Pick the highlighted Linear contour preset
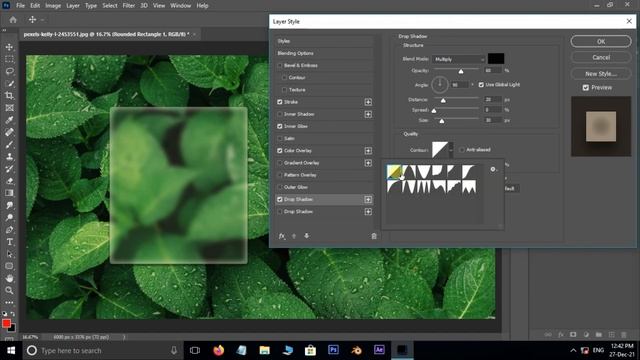The width and height of the screenshot is (640, 360). coord(394,171)
